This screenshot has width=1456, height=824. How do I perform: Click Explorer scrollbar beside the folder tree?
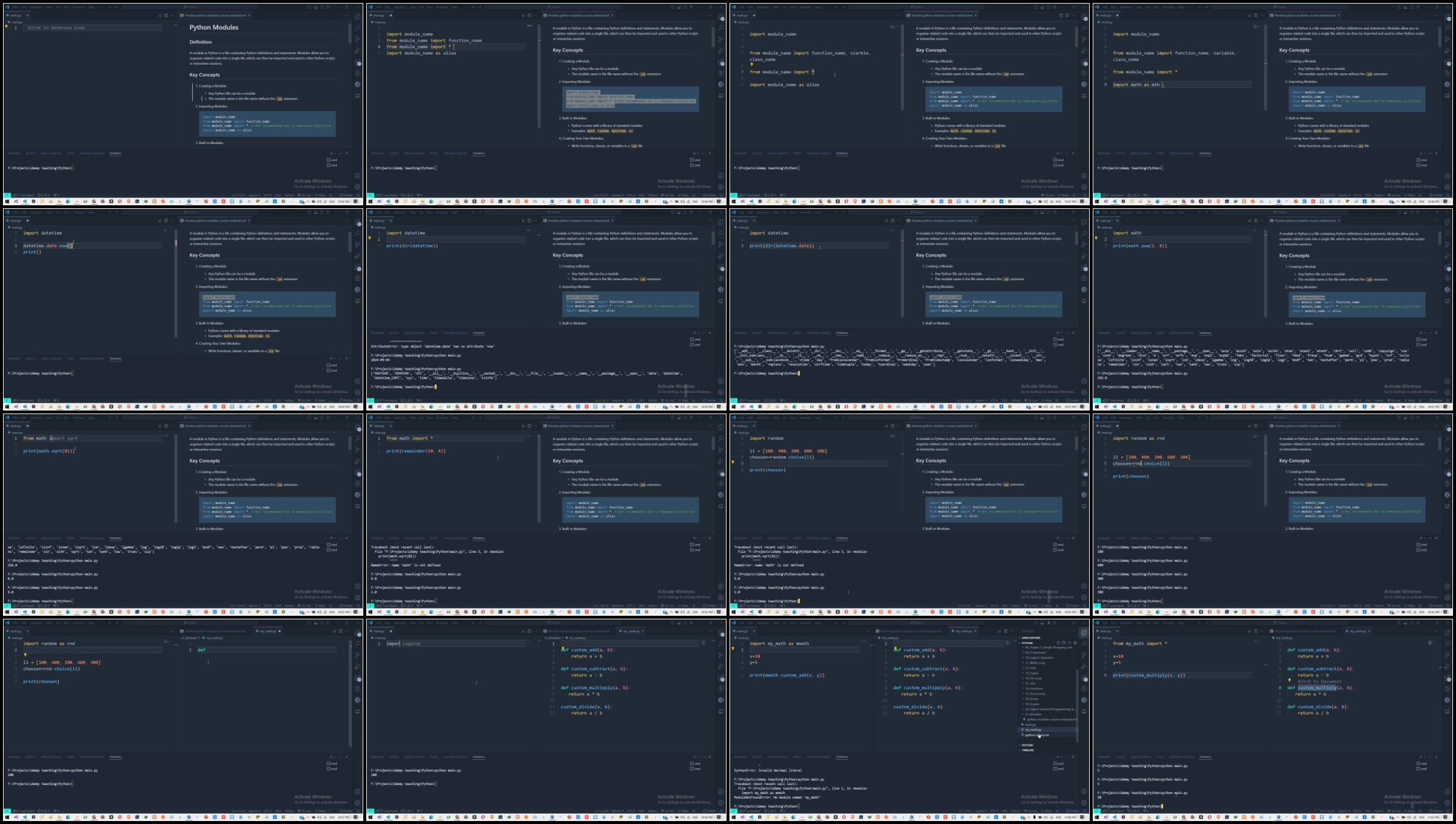[x=1077, y=705]
